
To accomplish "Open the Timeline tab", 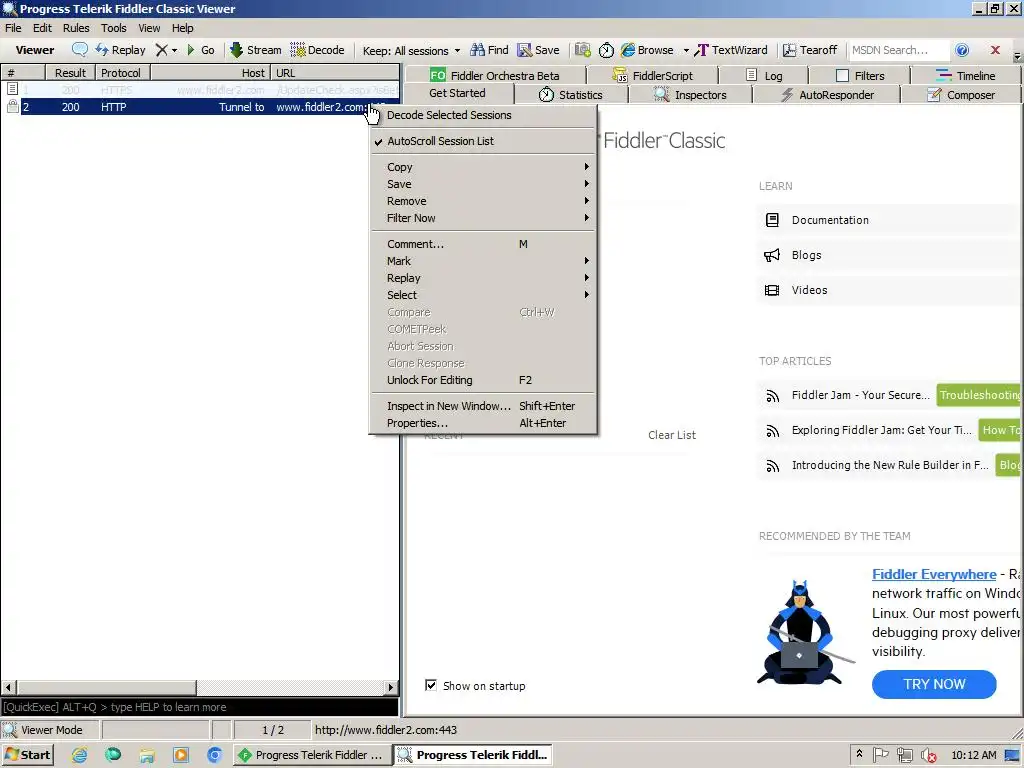I will click(965, 75).
